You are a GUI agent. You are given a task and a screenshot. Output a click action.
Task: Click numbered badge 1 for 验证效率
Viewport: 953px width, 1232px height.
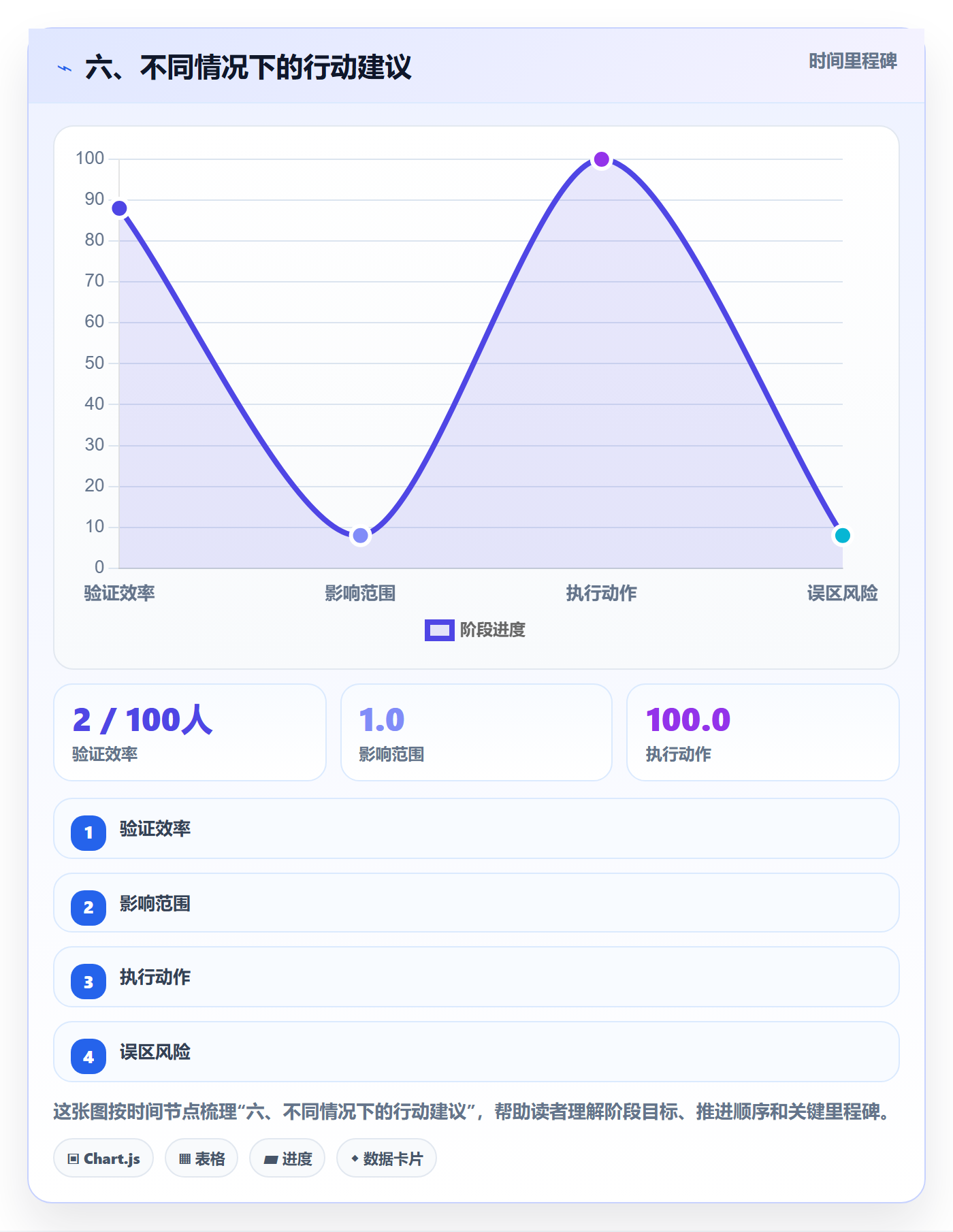pos(88,832)
